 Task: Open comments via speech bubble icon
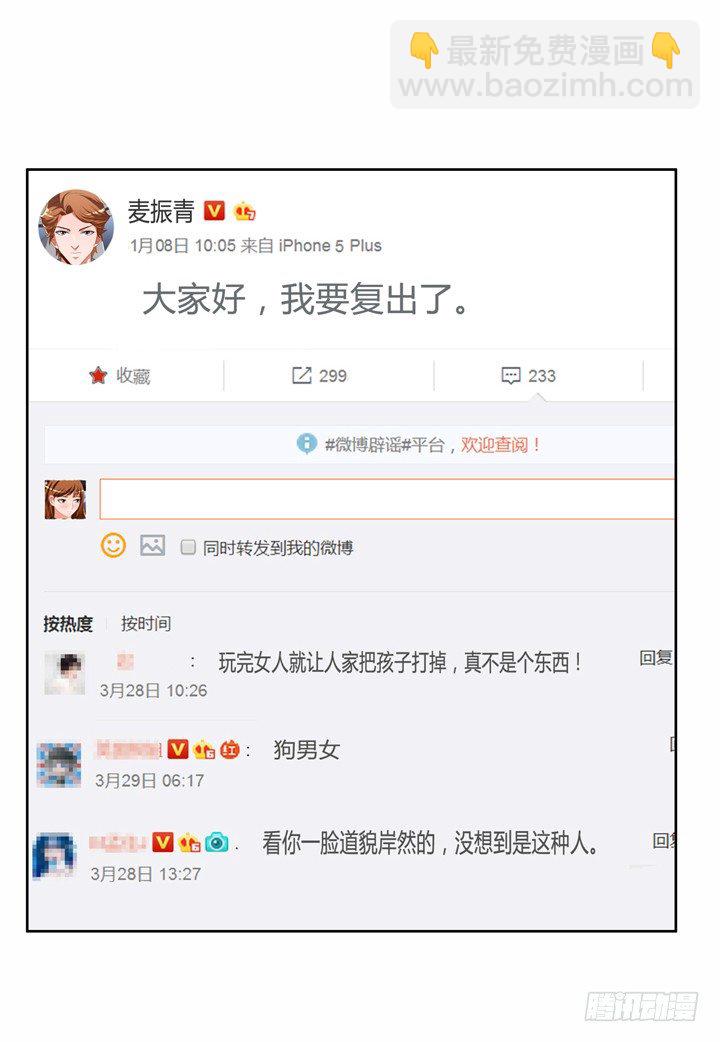coord(511,375)
